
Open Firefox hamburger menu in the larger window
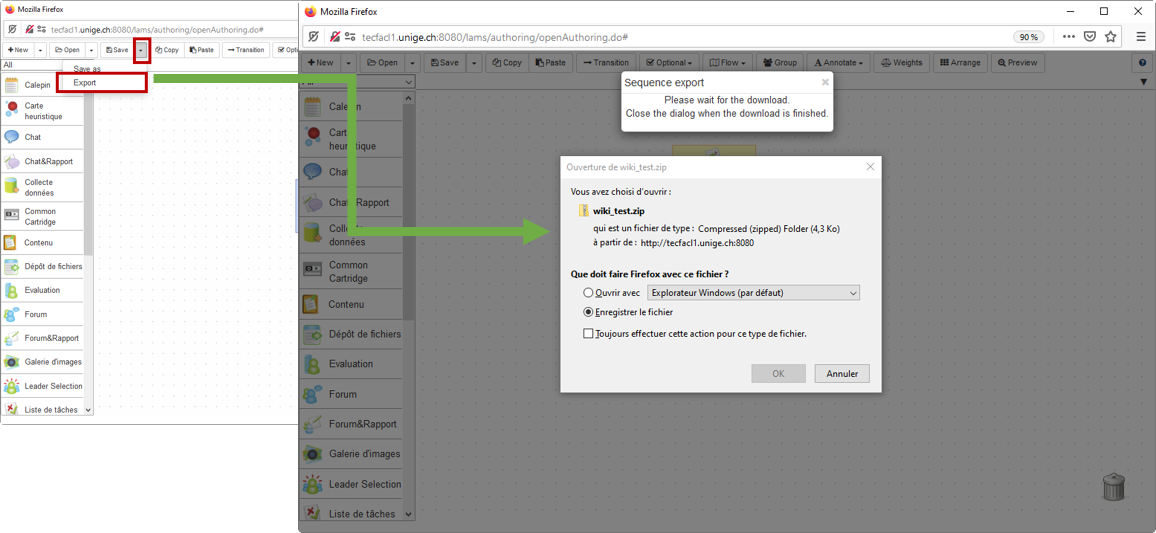coord(1141,36)
